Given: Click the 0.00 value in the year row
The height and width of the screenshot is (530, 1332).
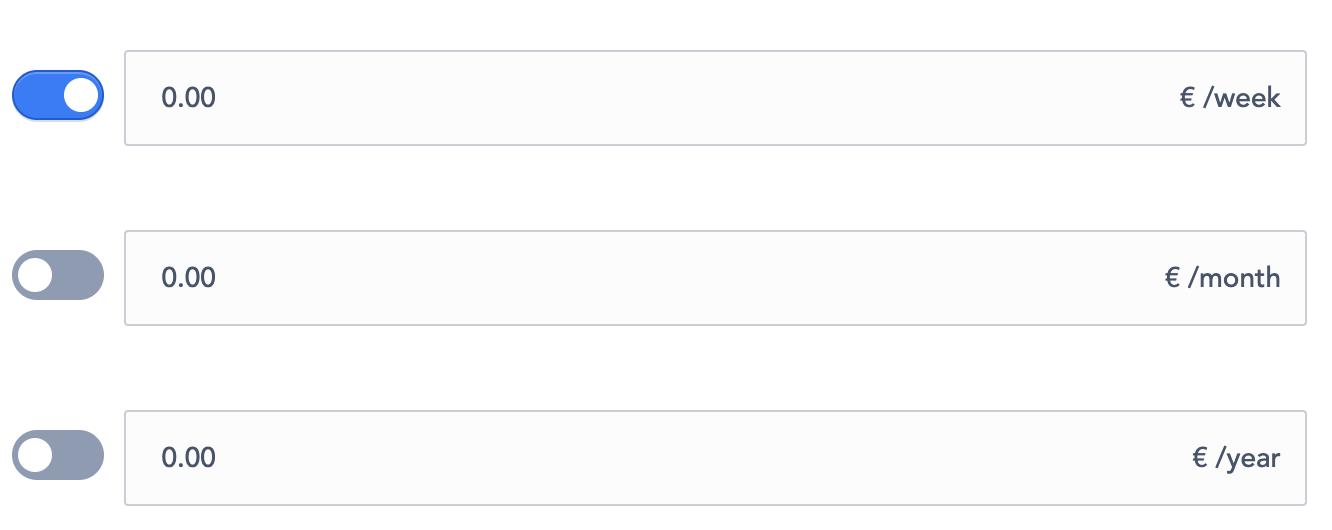Looking at the screenshot, I should 189,458.
